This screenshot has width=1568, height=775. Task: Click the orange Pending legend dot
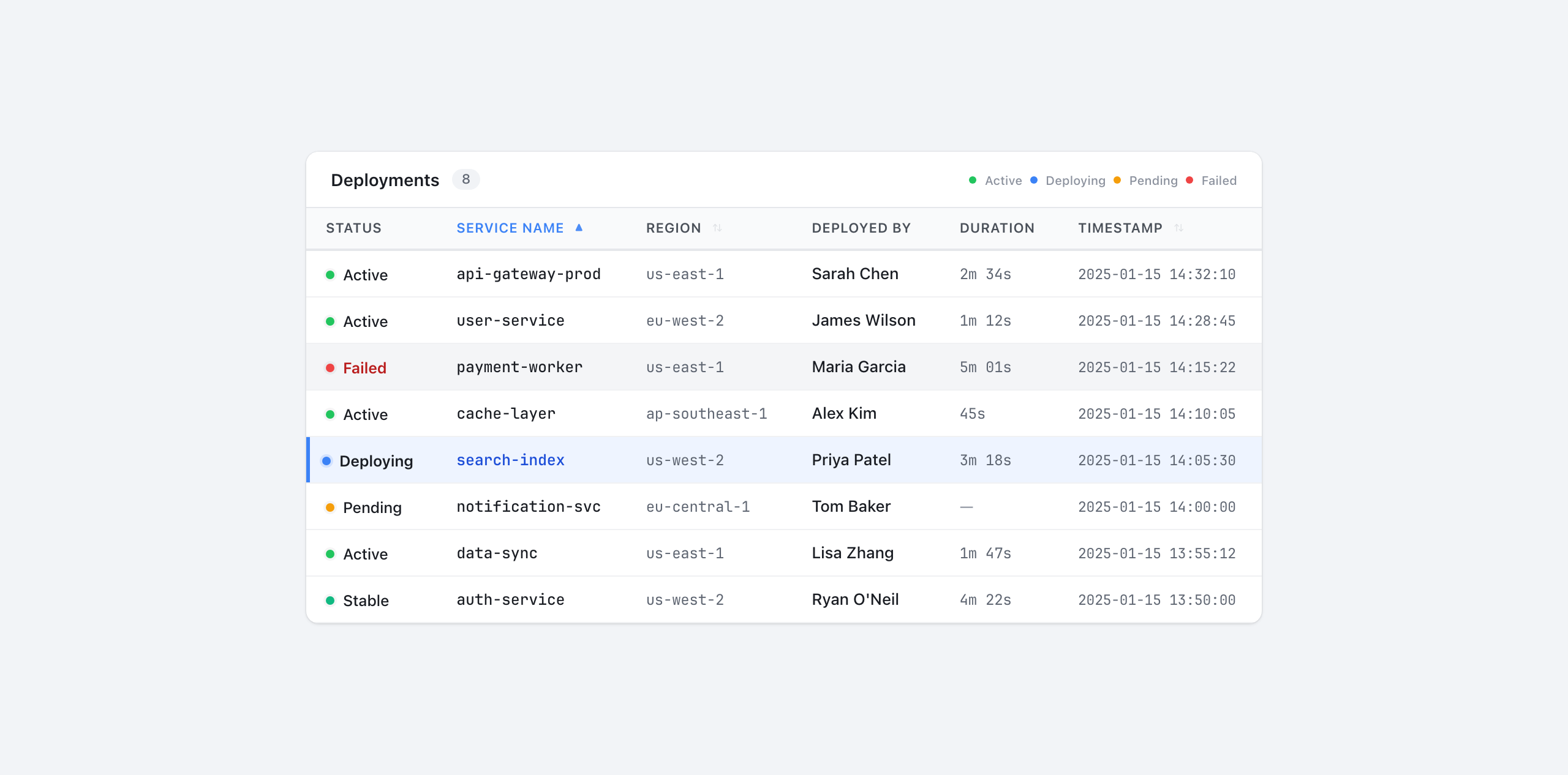point(1117,180)
